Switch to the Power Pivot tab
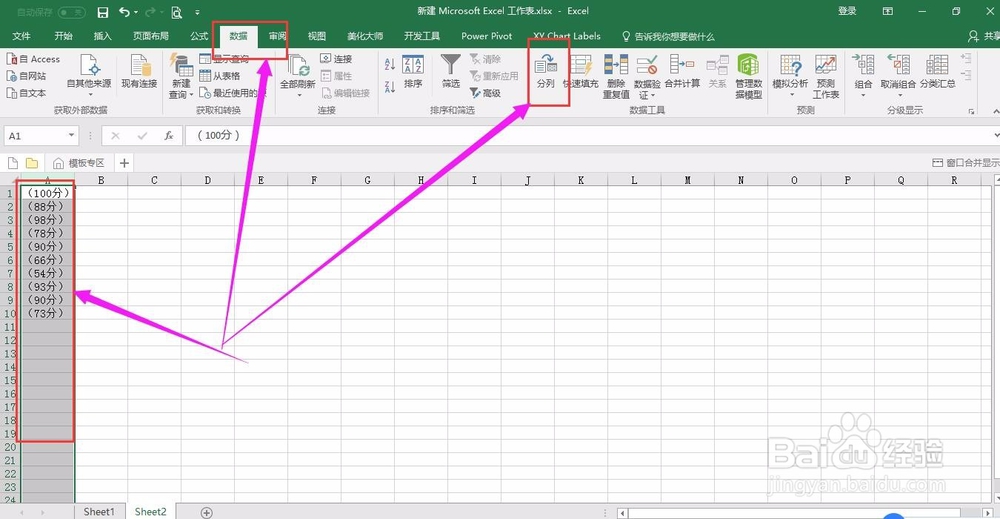This screenshot has width=1000, height=519. tap(487, 36)
